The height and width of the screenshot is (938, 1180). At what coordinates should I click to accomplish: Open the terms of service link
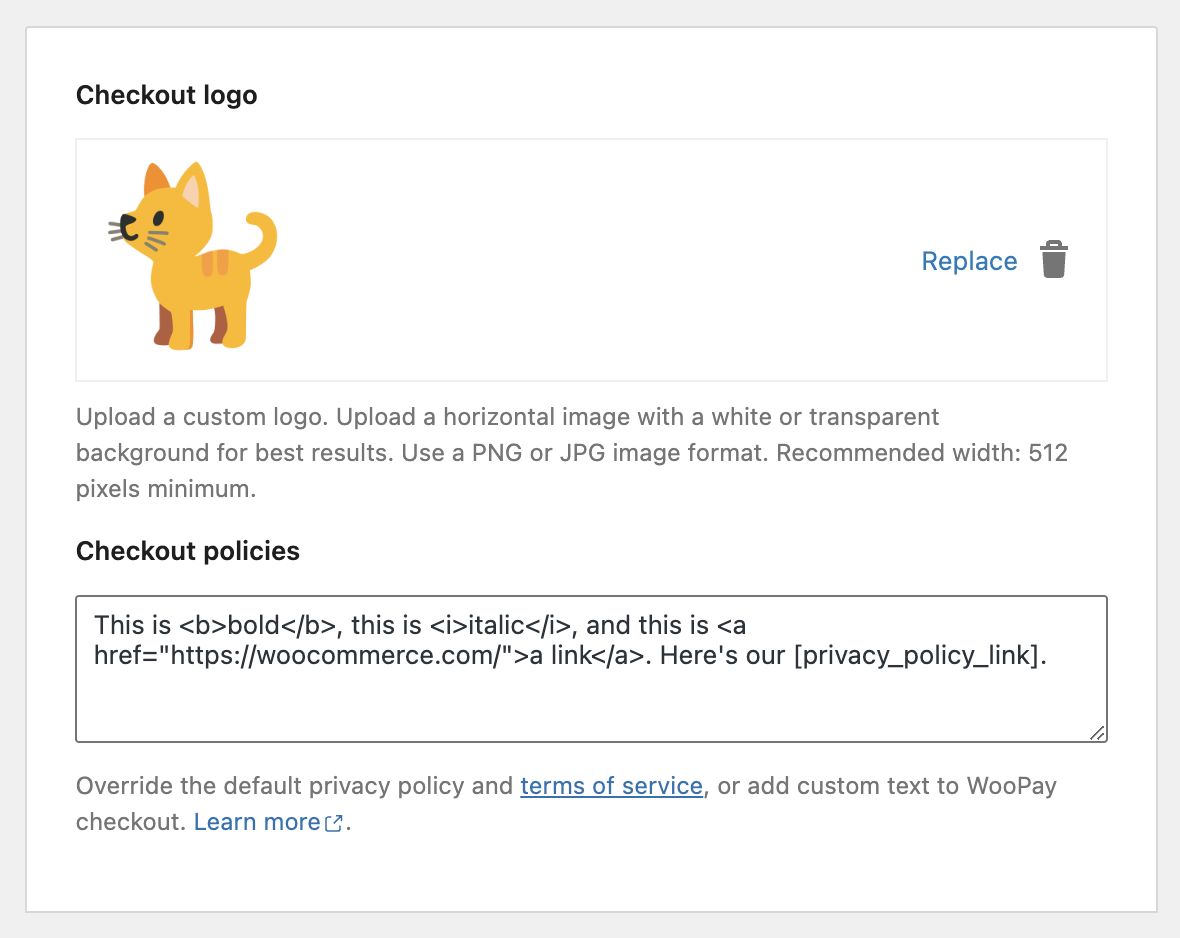(611, 786)
